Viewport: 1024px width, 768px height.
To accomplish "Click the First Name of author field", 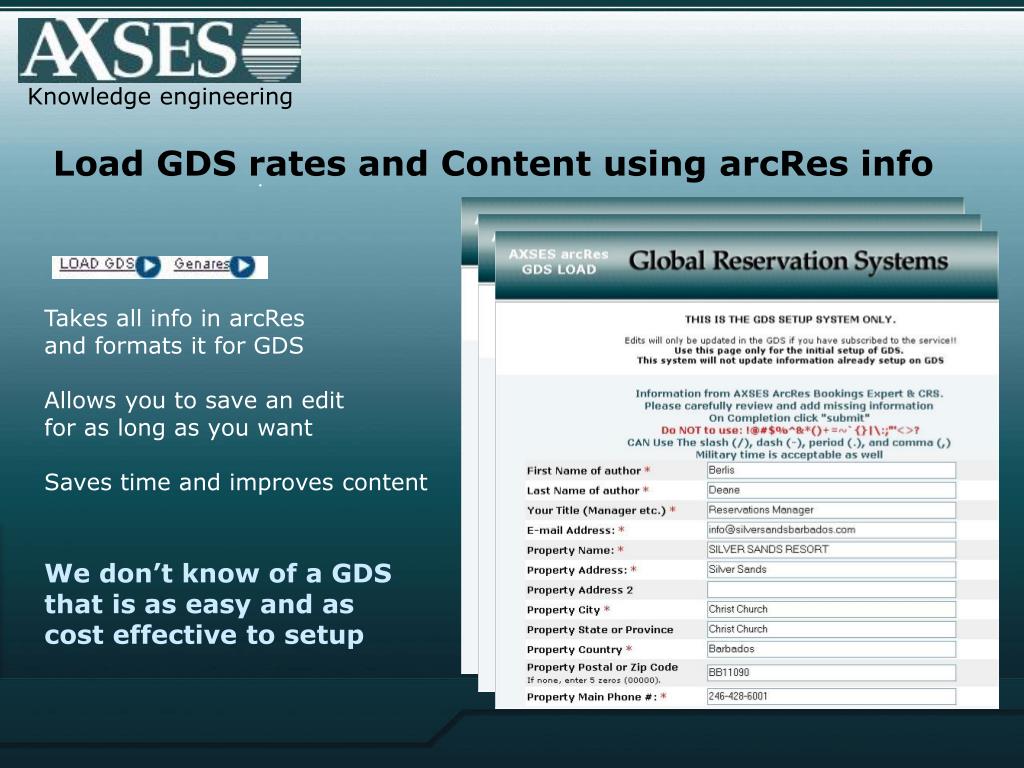I will (x=831, y=470).
